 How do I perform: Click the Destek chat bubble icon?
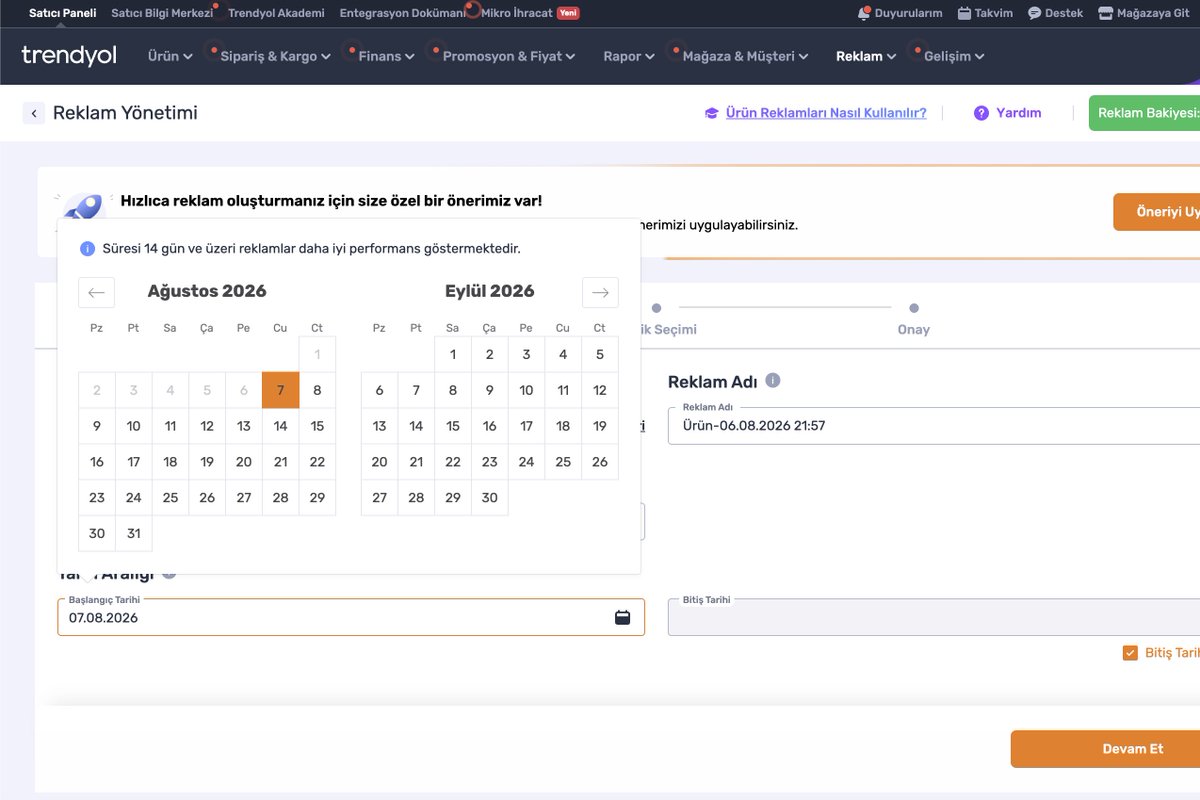point(1035,14)
